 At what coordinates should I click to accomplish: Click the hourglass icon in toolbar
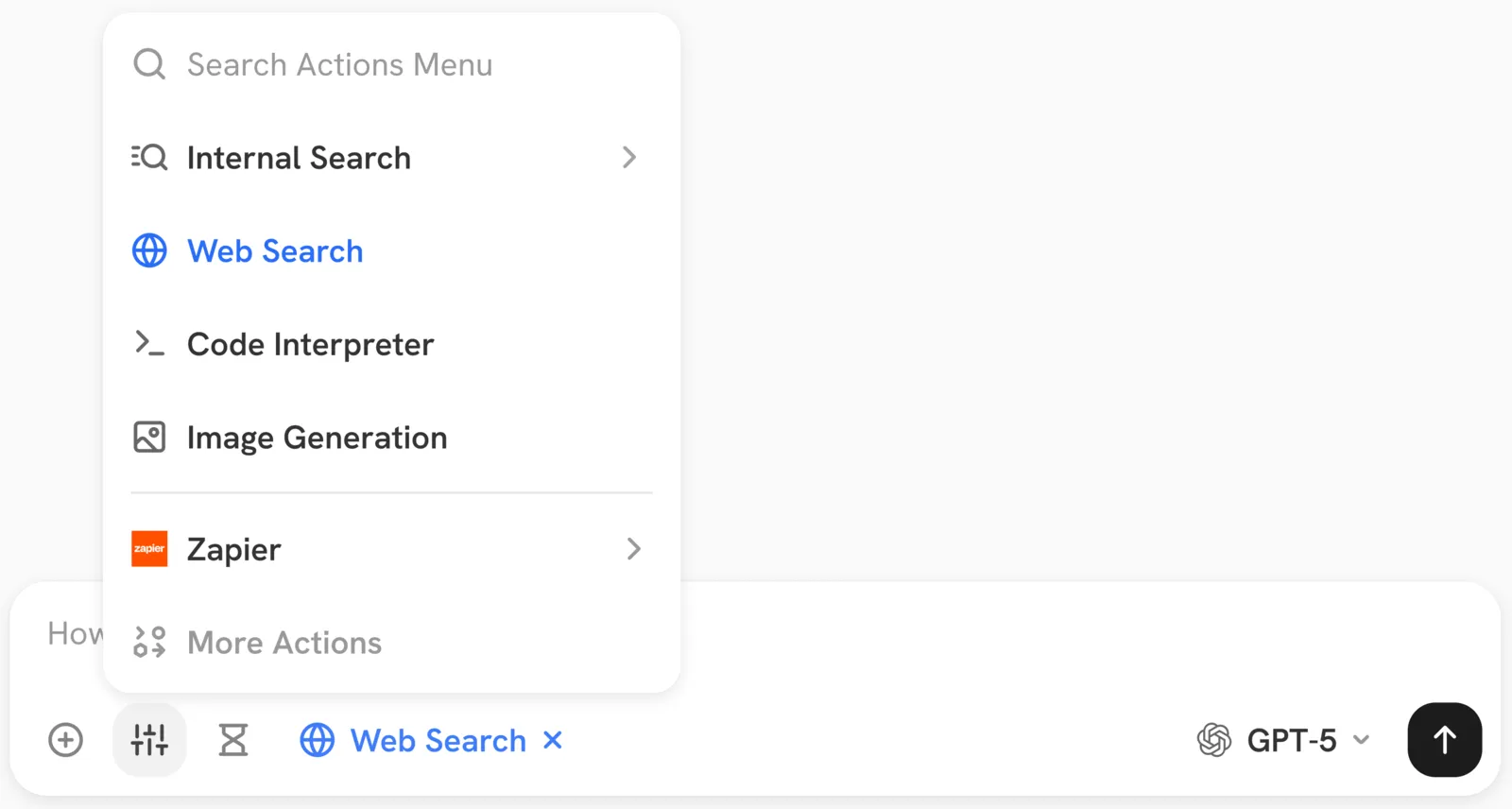coord(233,740)
